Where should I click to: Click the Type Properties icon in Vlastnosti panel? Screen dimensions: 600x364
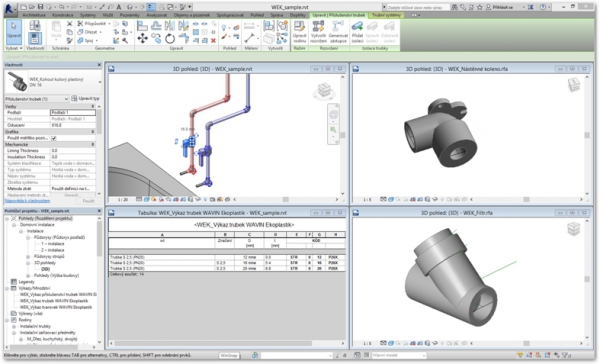pos(35,26)
